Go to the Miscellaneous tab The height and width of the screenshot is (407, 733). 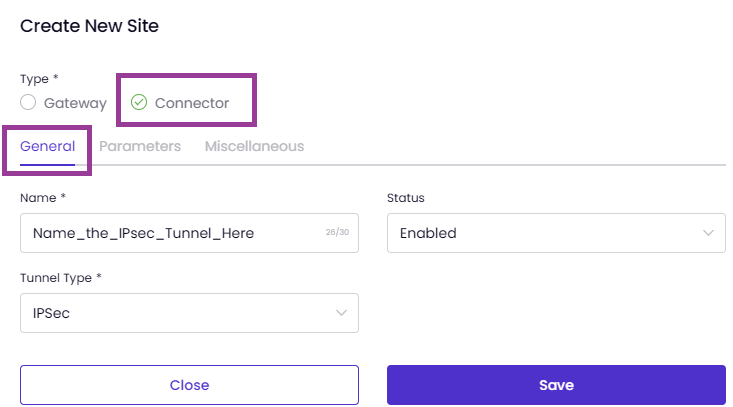[x=254, y=146]
